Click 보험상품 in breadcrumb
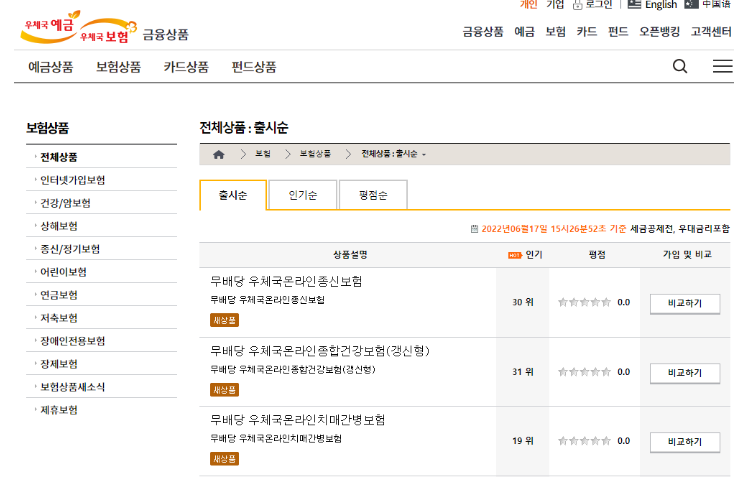Viewport: 748px width, 501px height. [x=315, y=154]
